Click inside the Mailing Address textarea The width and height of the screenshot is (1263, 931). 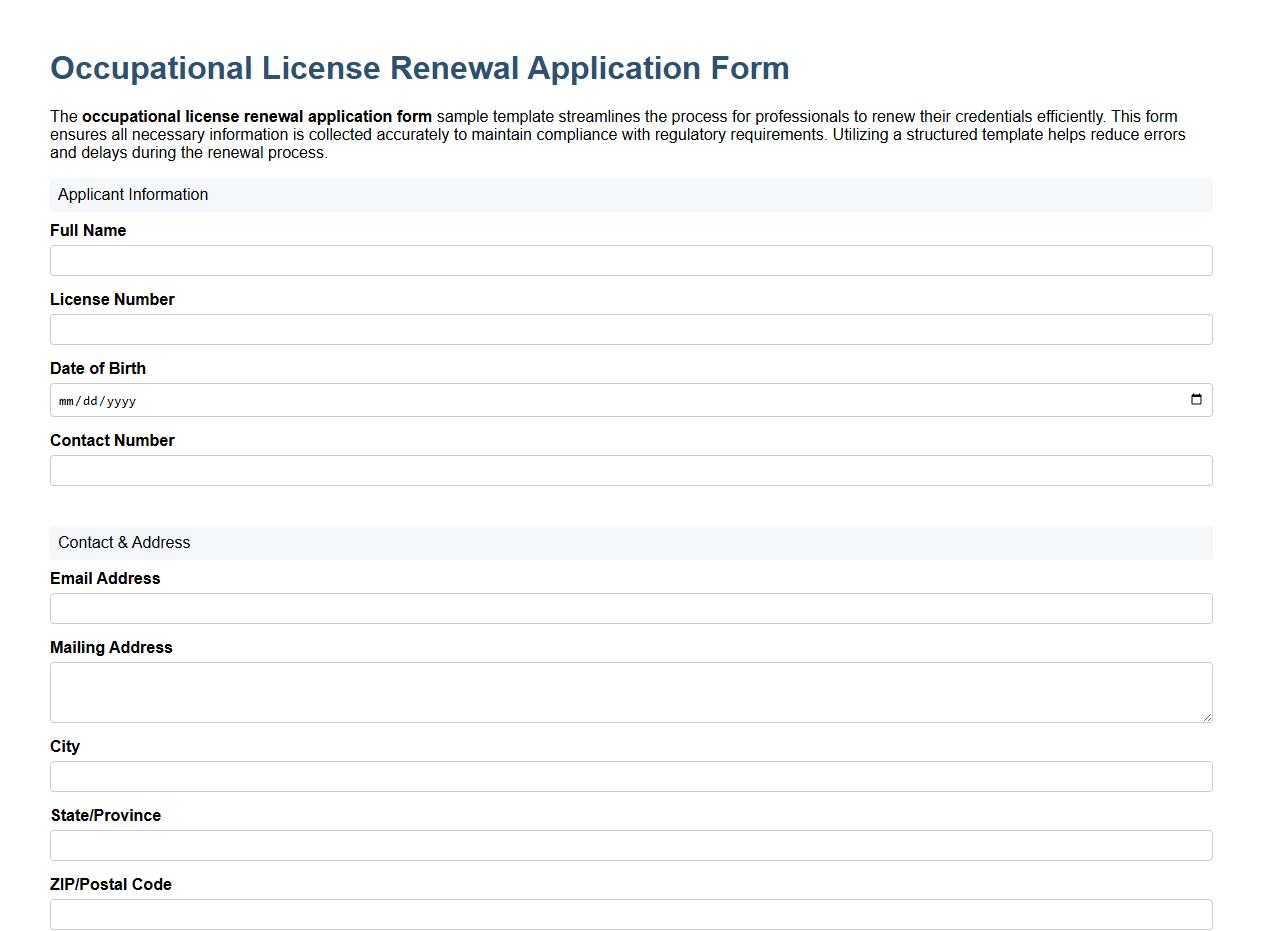coord(631,690)
